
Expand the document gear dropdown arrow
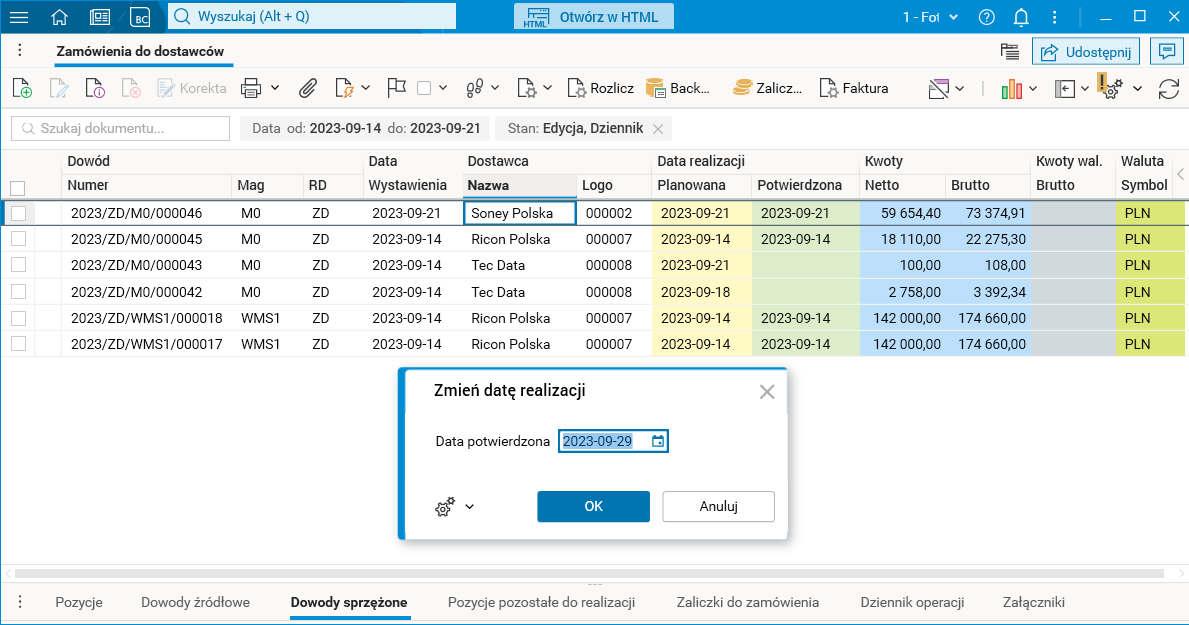547,89
